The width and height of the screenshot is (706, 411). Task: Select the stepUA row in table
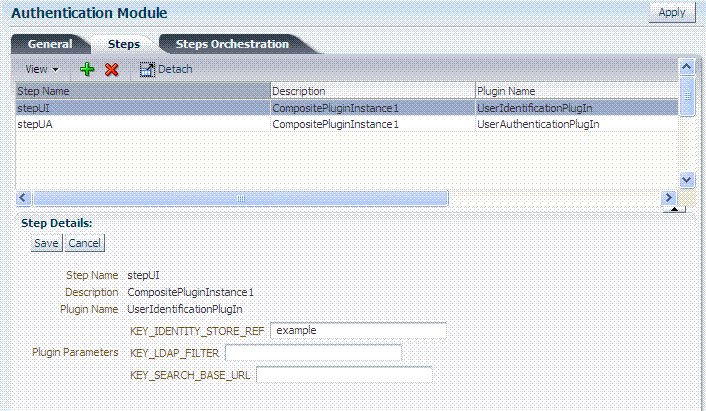(x=347, y=124)
